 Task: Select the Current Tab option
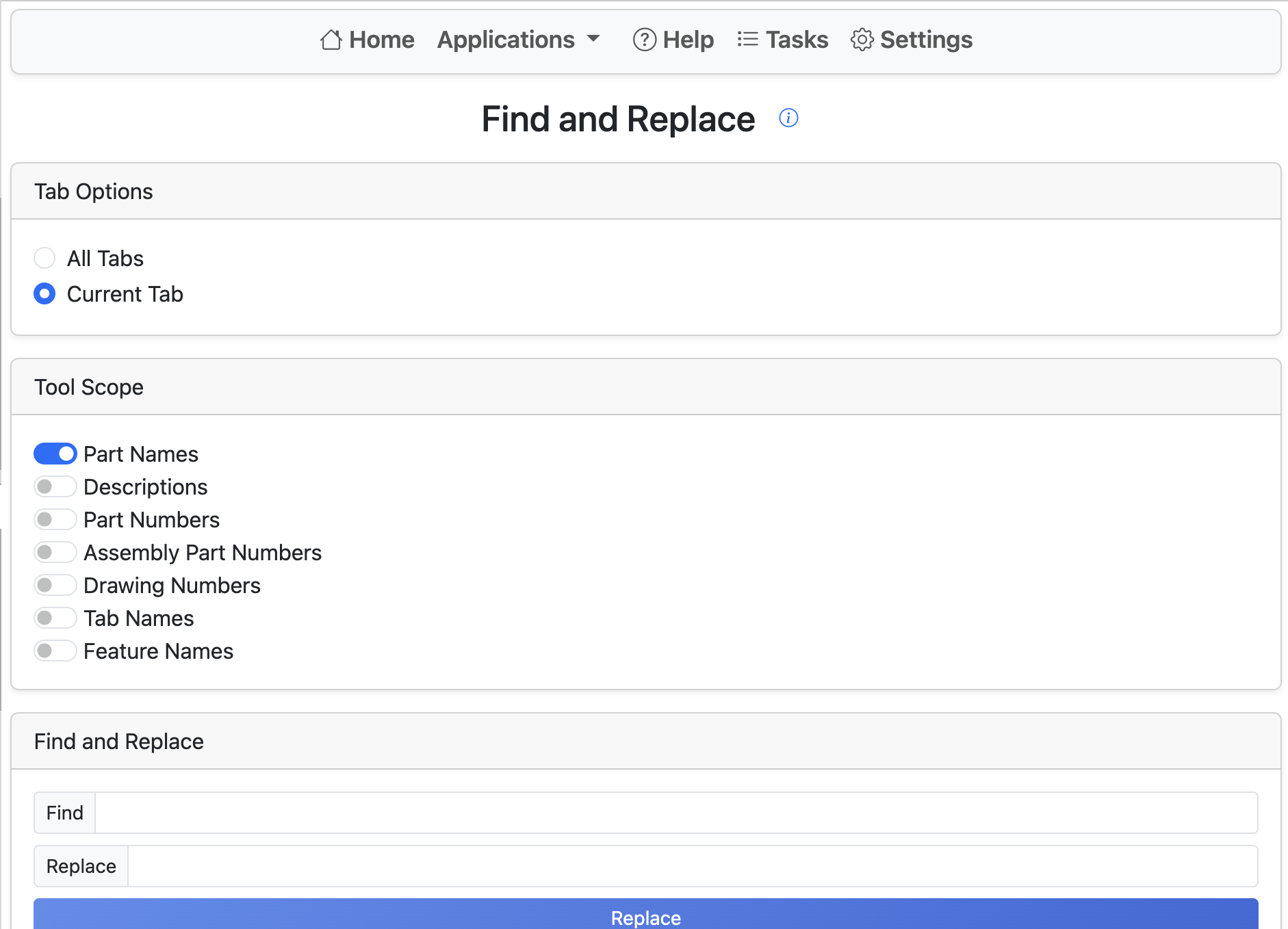click(44, 293)
